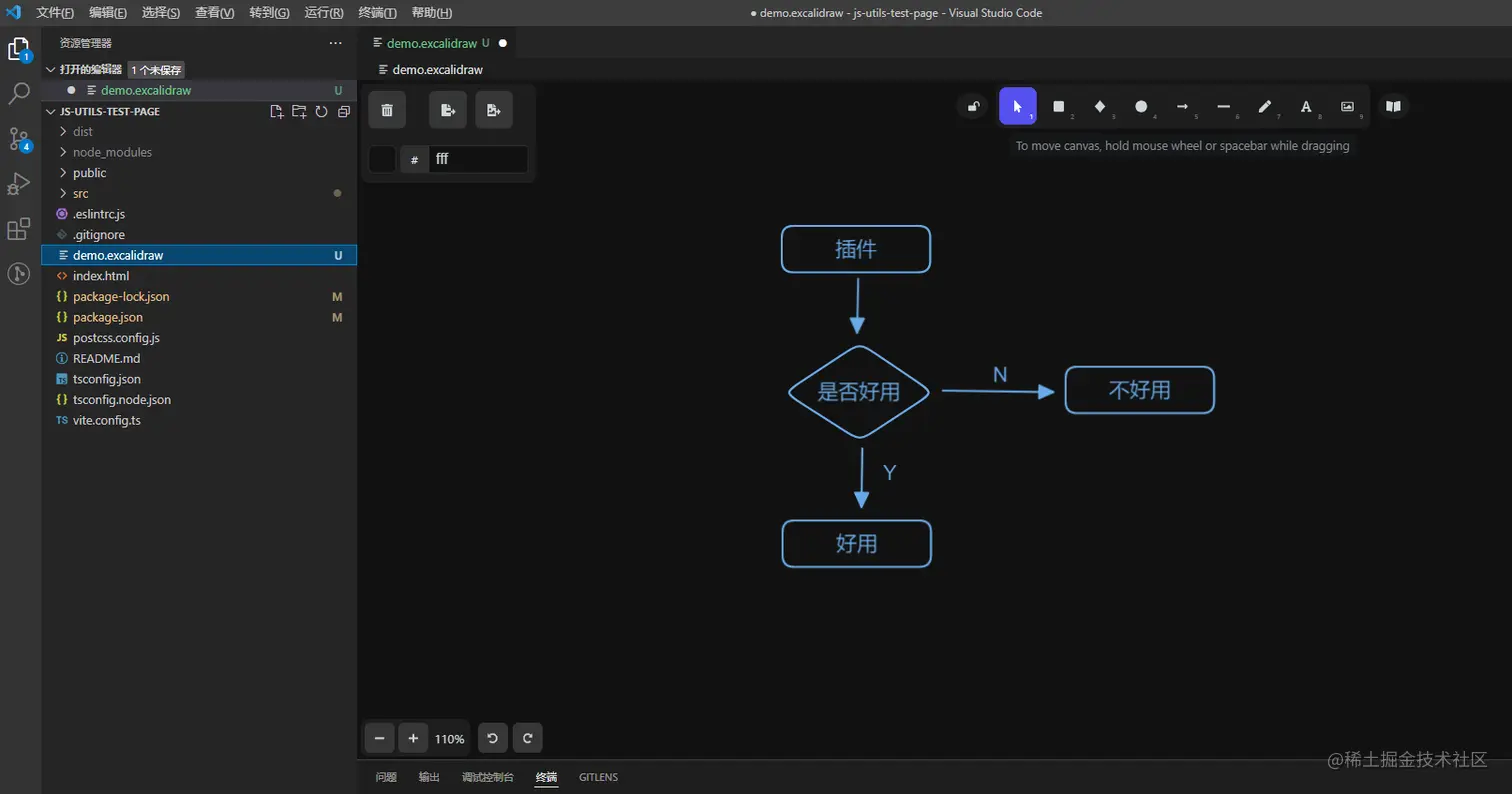Select the selection arrow tool

pos(1017,106)
